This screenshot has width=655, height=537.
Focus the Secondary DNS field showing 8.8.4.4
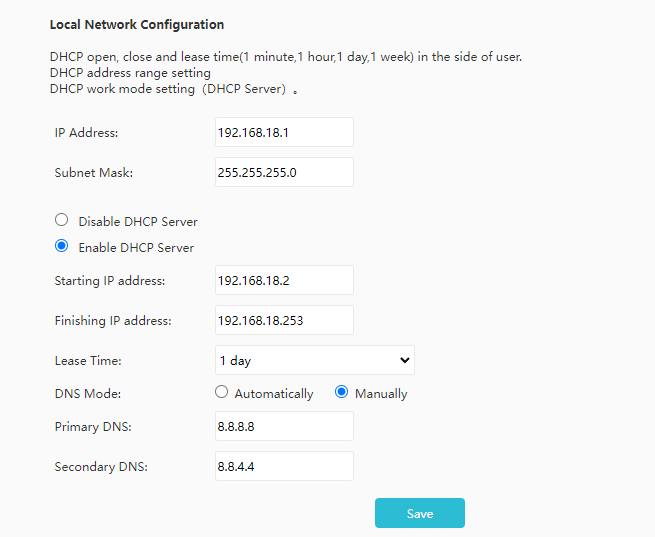[284, 466]
